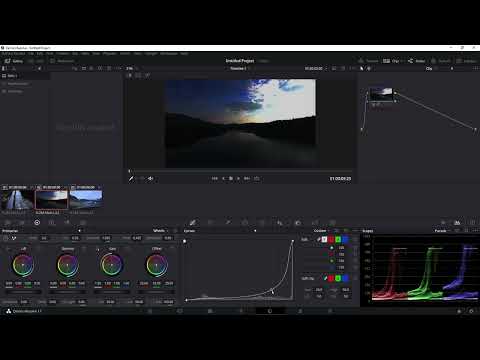Jump to the first frame button
480x360 pixels.
point(215,179)
